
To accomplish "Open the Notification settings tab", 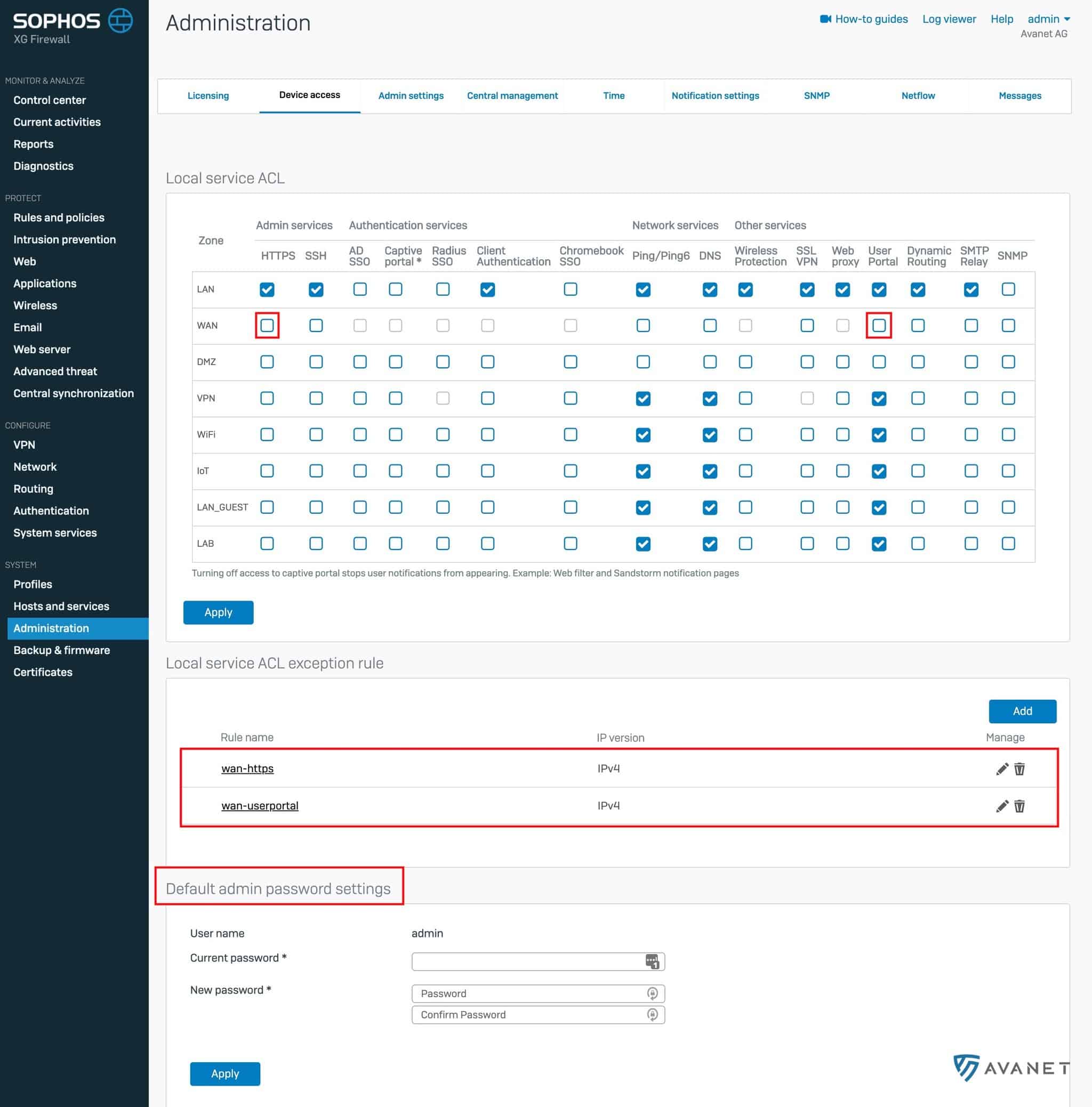I will click(x=715, y=96).
